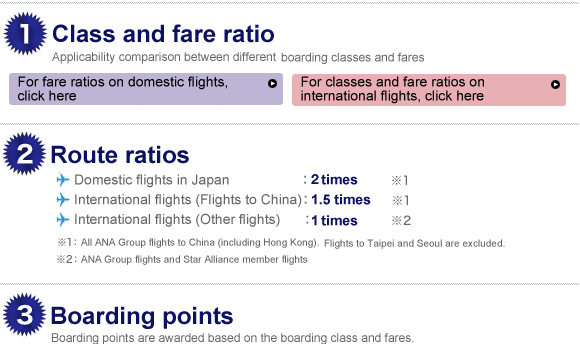Open fare ratios on domestic flights link

coord(146,89)
